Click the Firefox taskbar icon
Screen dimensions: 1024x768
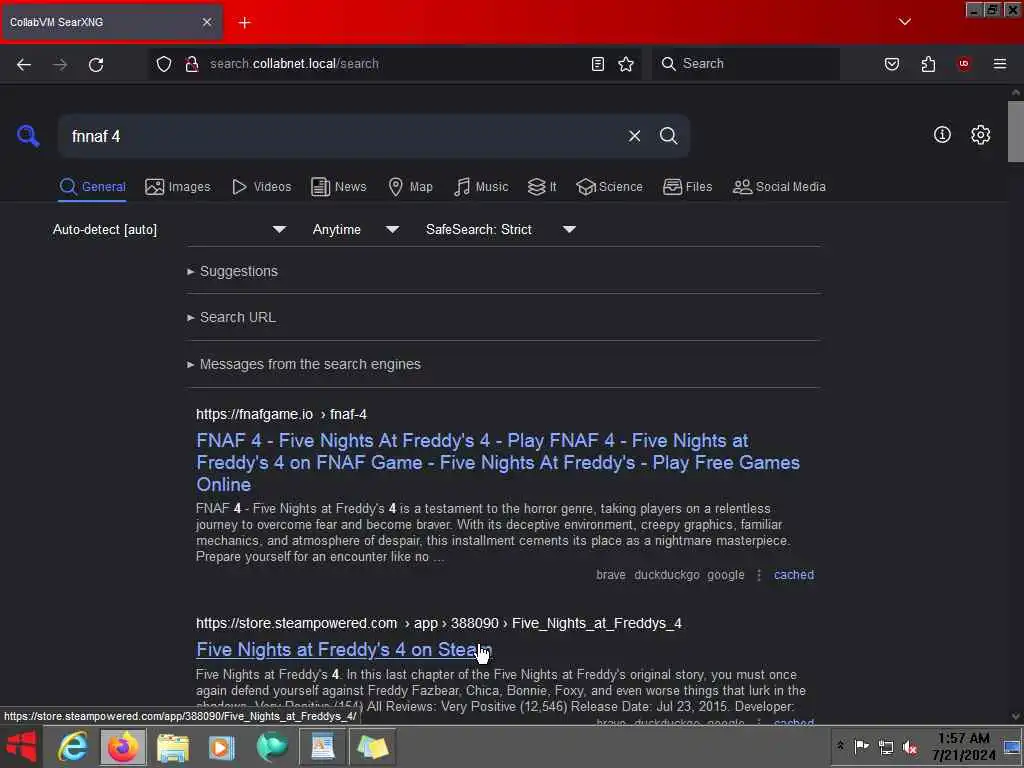point(123,747)
